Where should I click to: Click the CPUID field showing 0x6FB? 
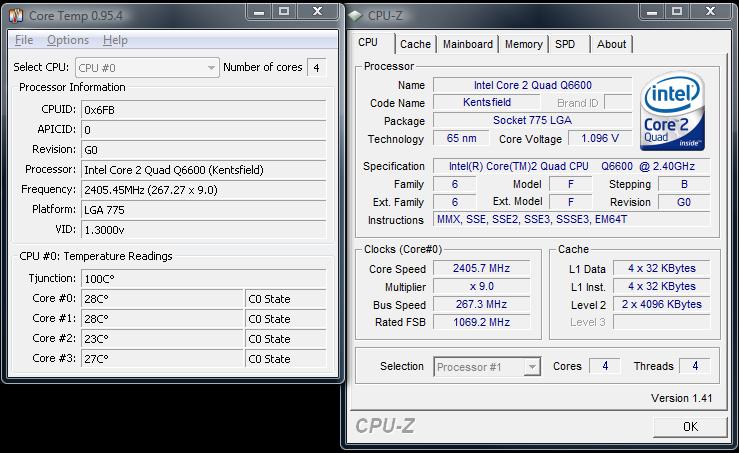click(204, 110)
